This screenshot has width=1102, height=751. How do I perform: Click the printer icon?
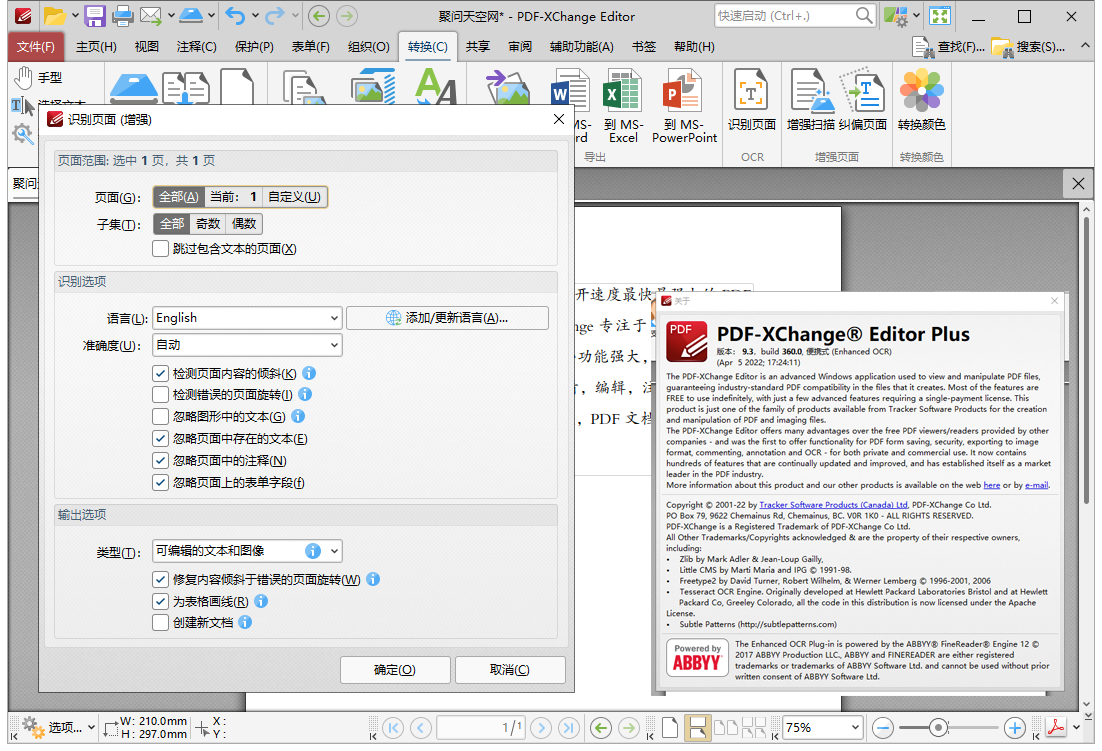coord(122,15)
